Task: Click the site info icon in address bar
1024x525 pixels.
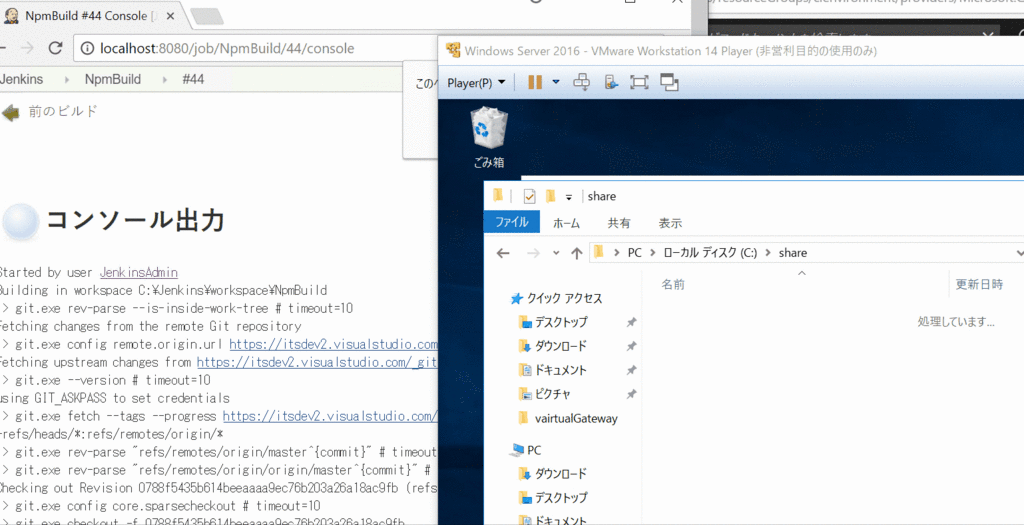Action: (88, 48)
